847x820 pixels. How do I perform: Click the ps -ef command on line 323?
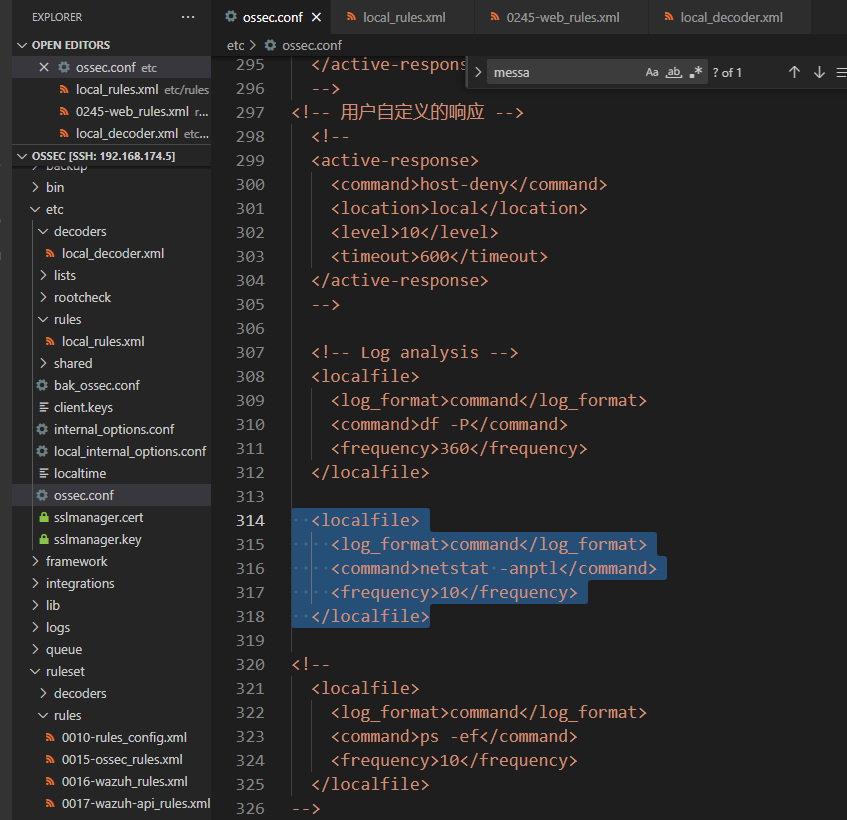click(x=449, y=737)
